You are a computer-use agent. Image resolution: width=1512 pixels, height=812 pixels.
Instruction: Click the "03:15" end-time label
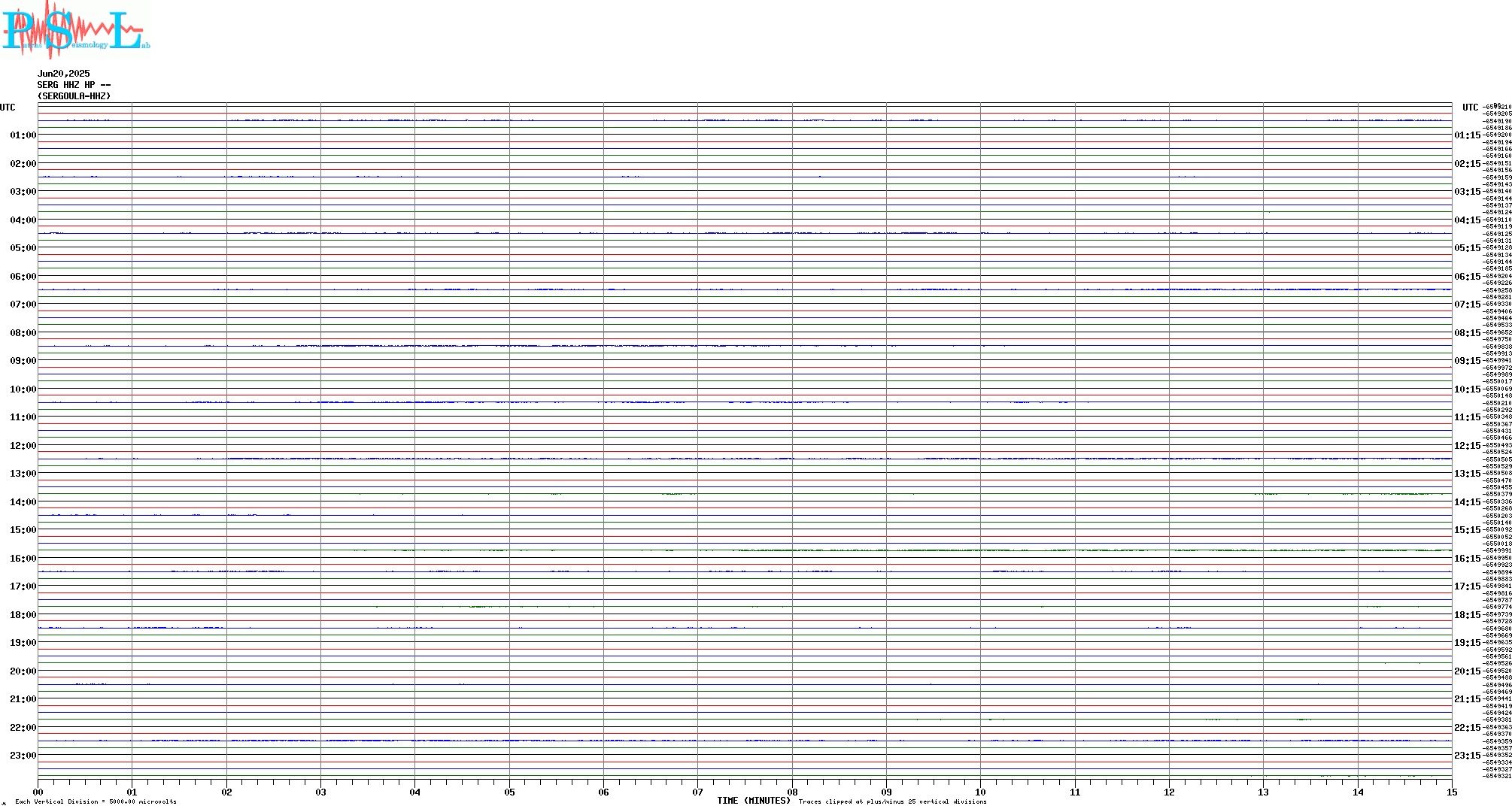1468,192
